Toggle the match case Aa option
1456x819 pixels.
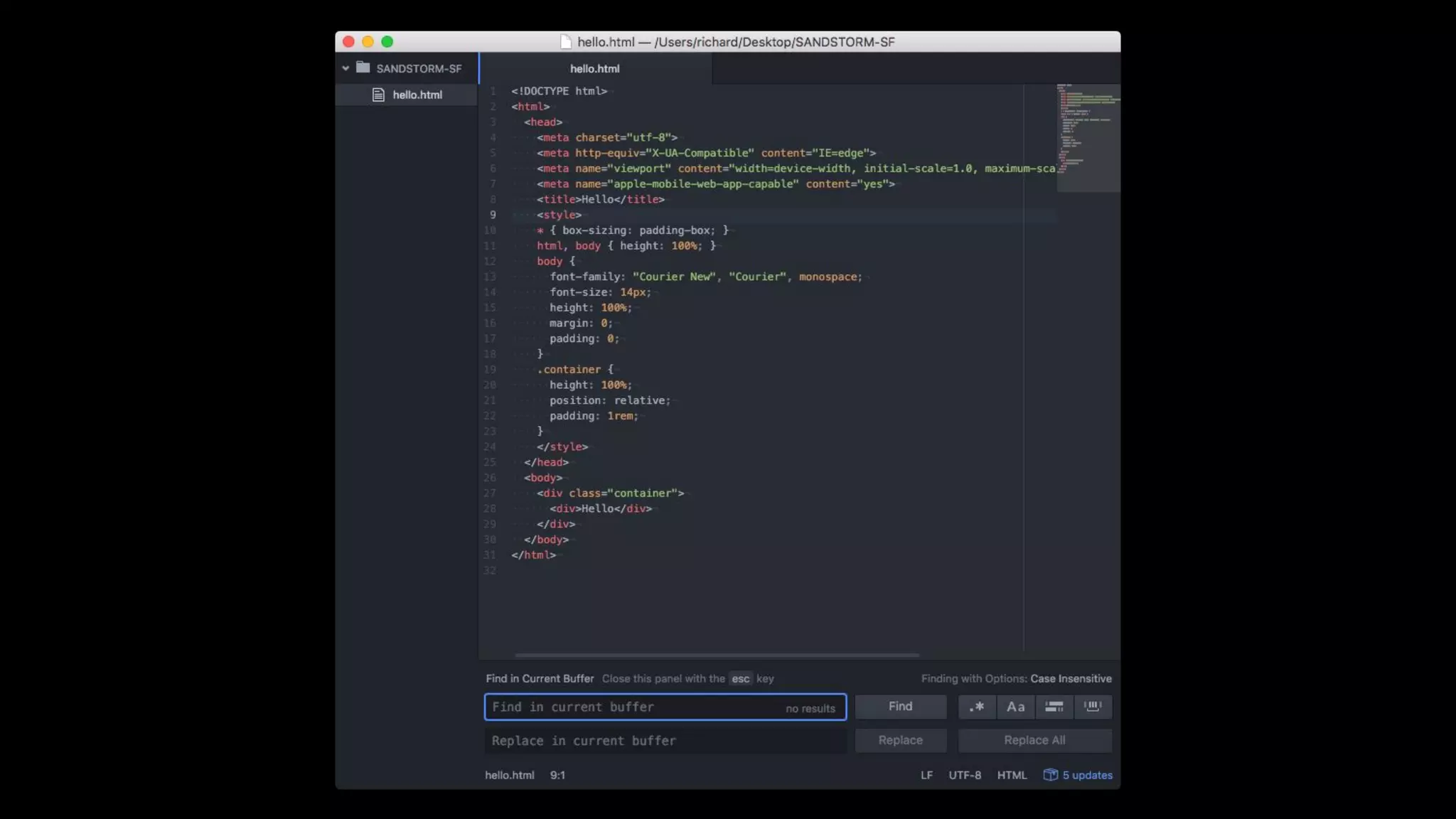point(1015,707)
